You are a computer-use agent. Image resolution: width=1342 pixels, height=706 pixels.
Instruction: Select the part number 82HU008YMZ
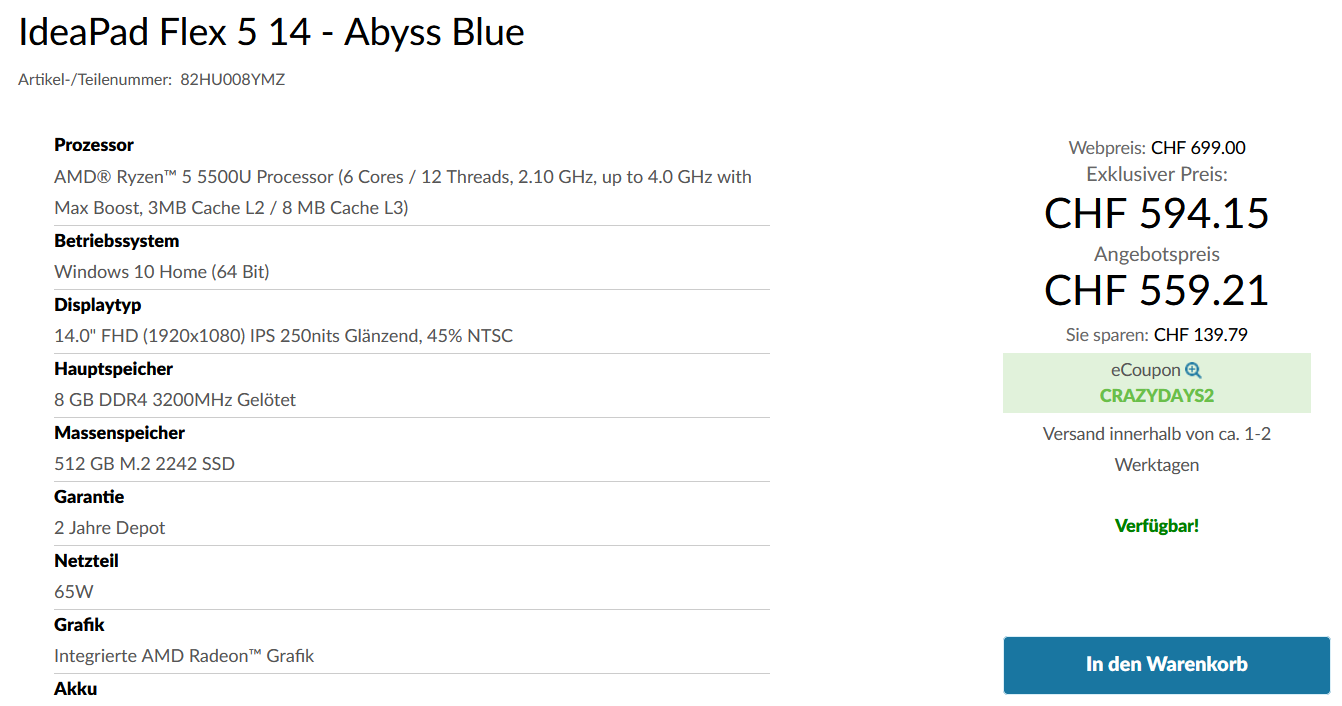[x=232, y=80]
